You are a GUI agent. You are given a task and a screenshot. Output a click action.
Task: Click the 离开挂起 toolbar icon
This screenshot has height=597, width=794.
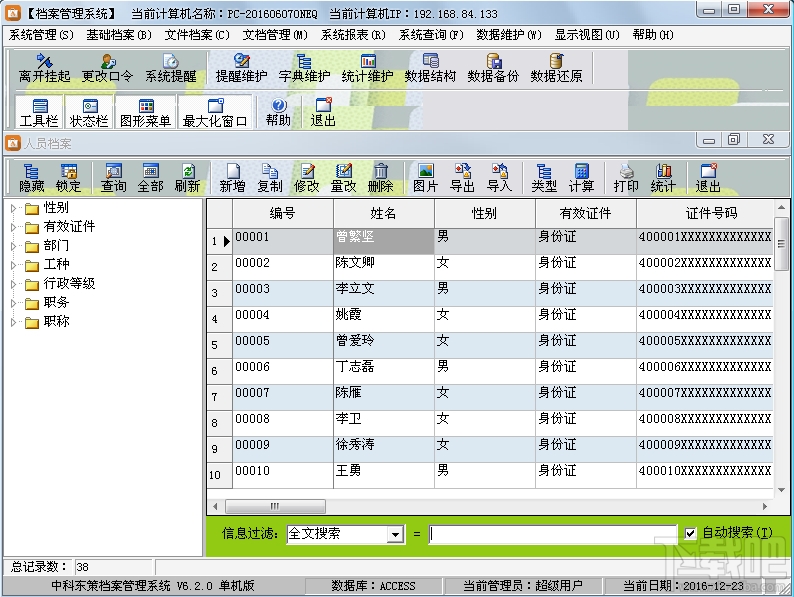click(45, 68)
